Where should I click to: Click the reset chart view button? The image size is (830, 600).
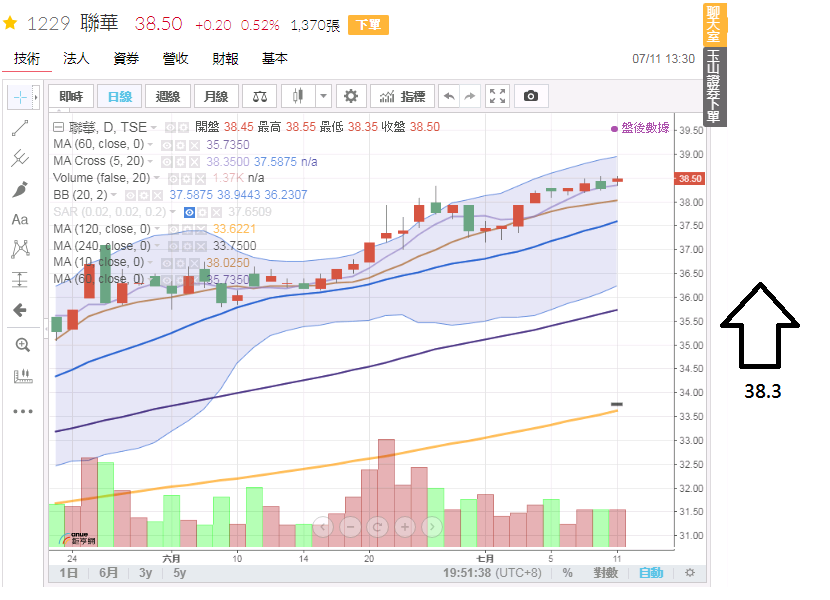tap(377, 527)
